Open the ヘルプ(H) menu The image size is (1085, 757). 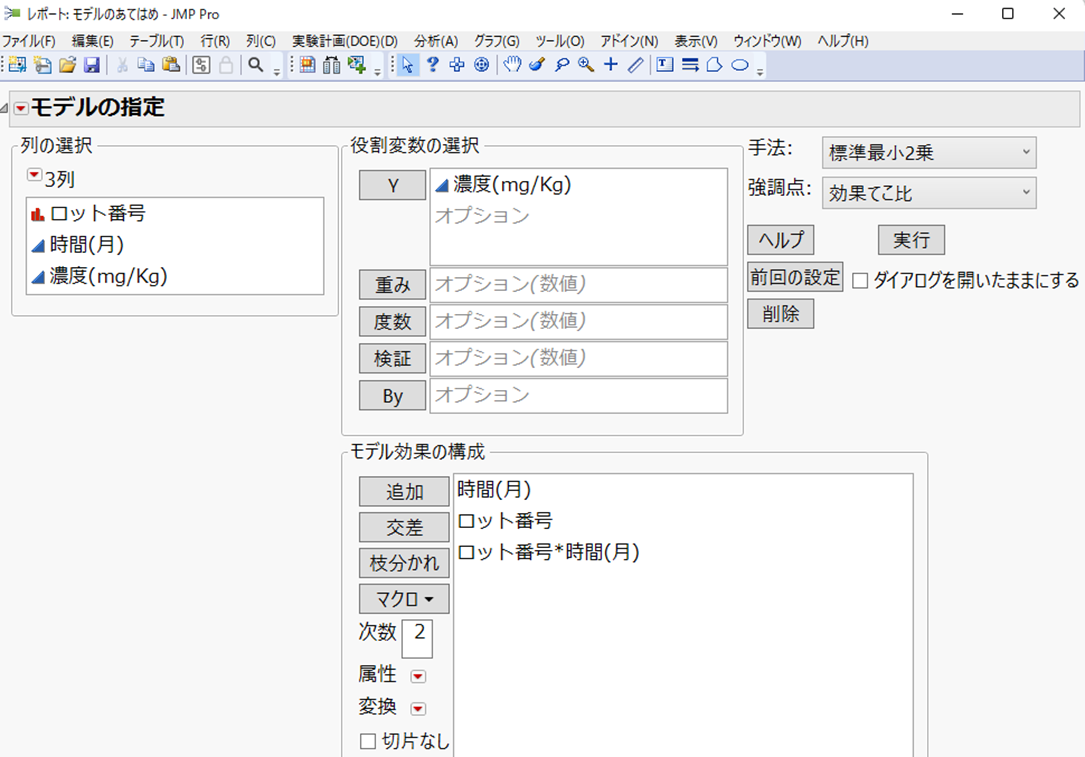point(842,41)
